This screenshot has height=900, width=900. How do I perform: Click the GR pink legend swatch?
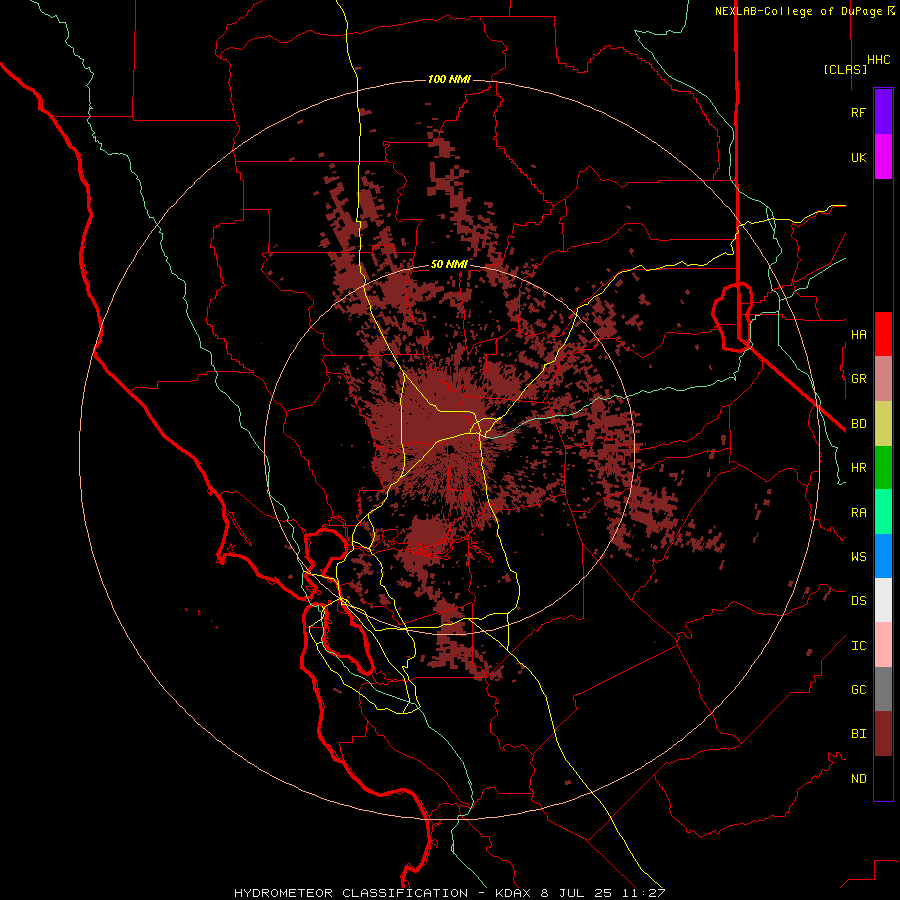point(883,379)
